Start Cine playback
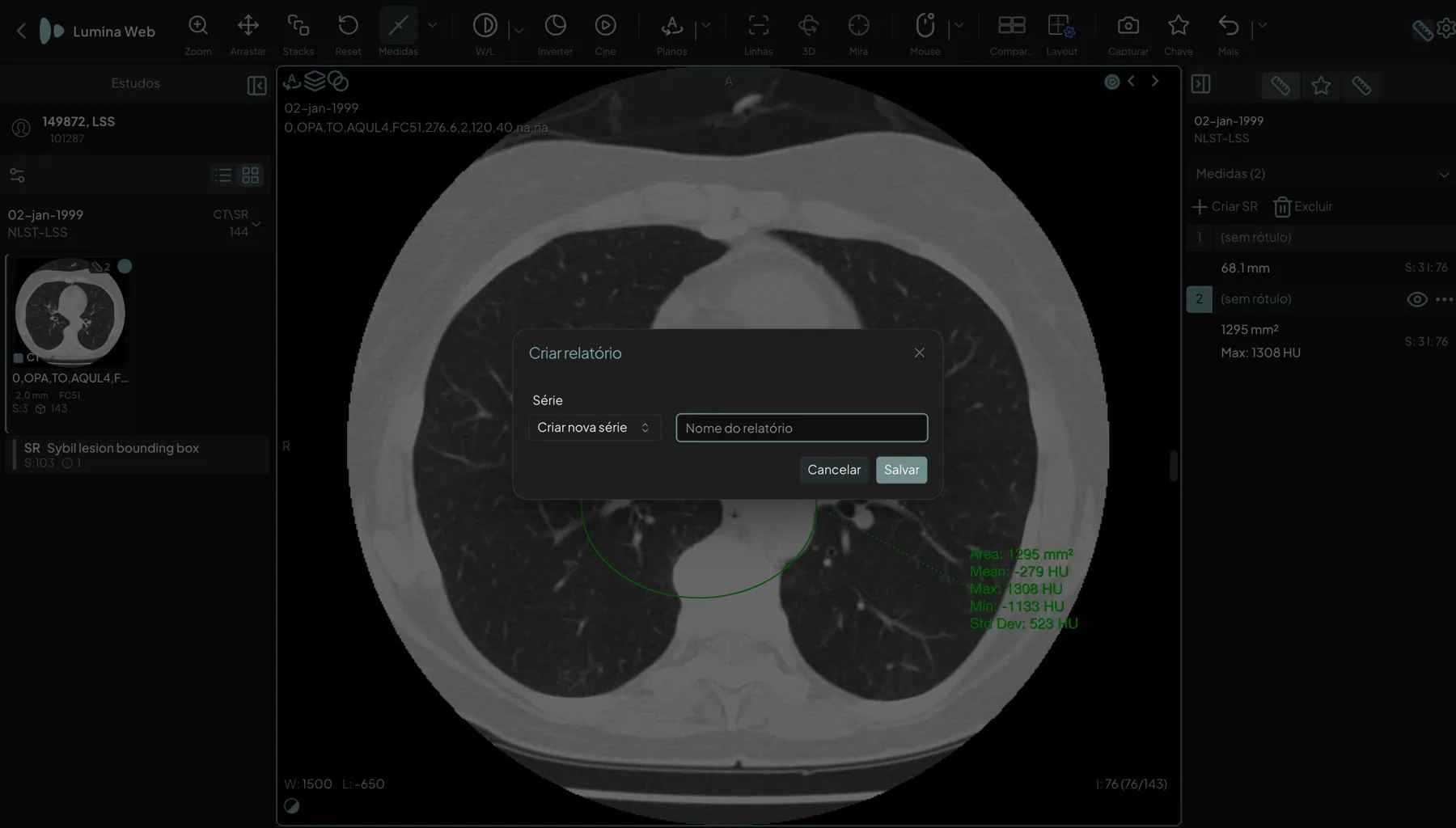This screenshot has width=1456, height=828. (605, 32)
